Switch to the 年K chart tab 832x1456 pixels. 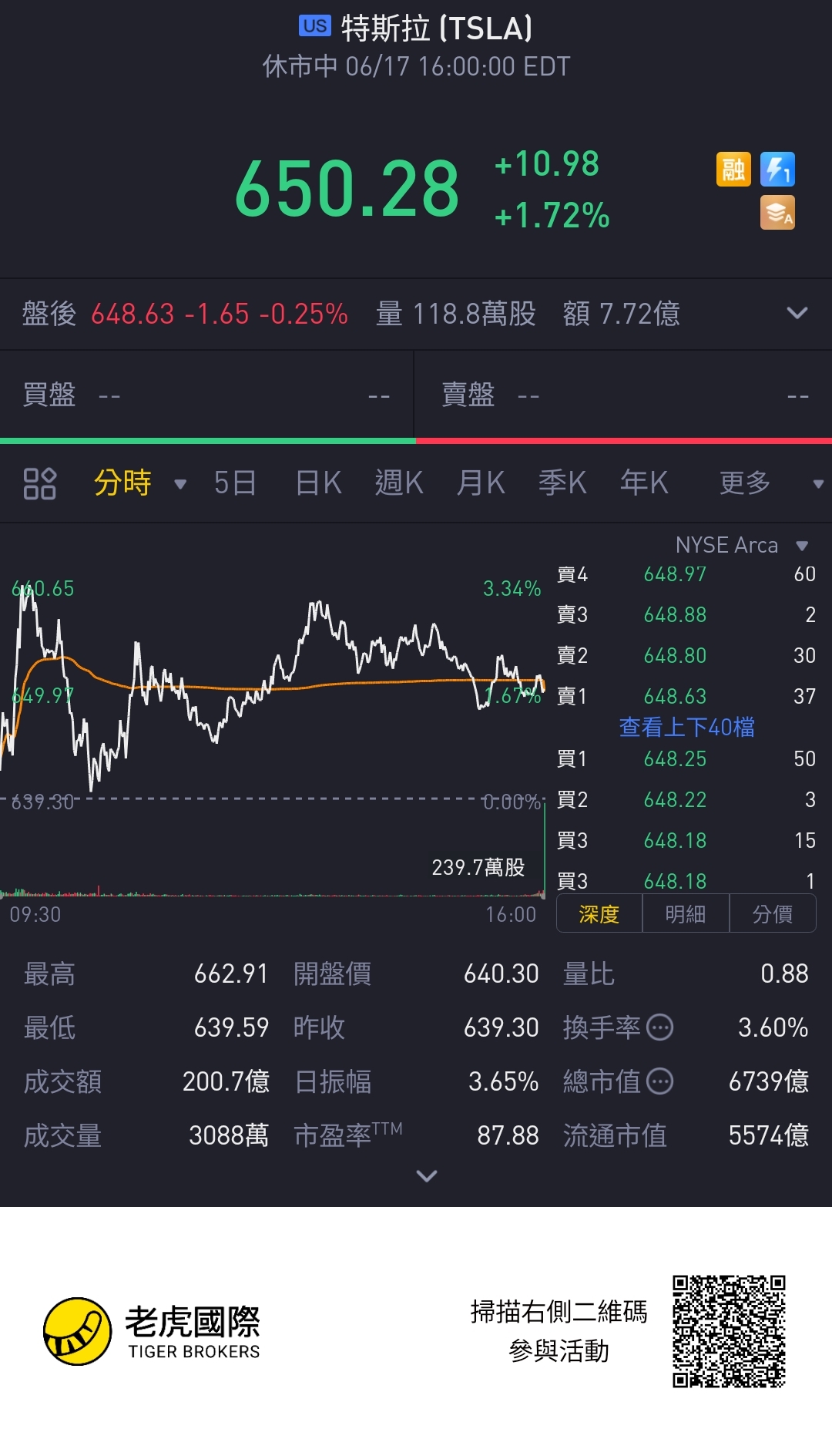(x=644, y=483)
